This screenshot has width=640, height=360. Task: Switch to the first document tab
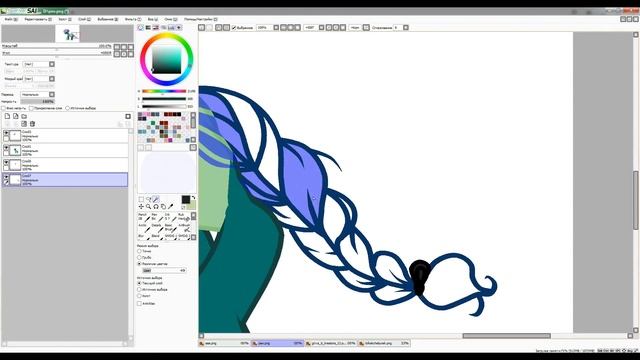click(224, 343)
